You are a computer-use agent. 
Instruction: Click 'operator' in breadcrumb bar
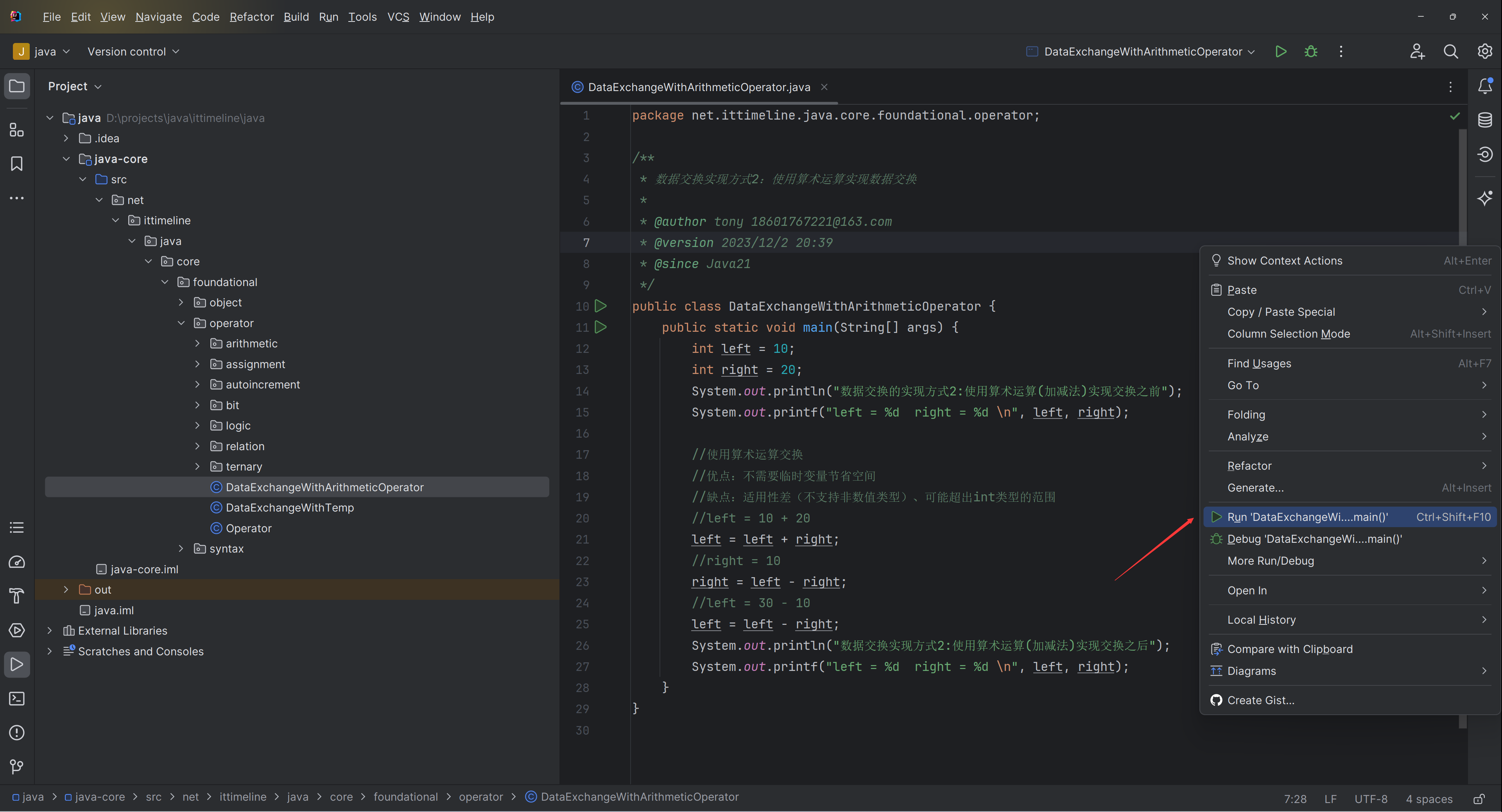tap(480, 797)
